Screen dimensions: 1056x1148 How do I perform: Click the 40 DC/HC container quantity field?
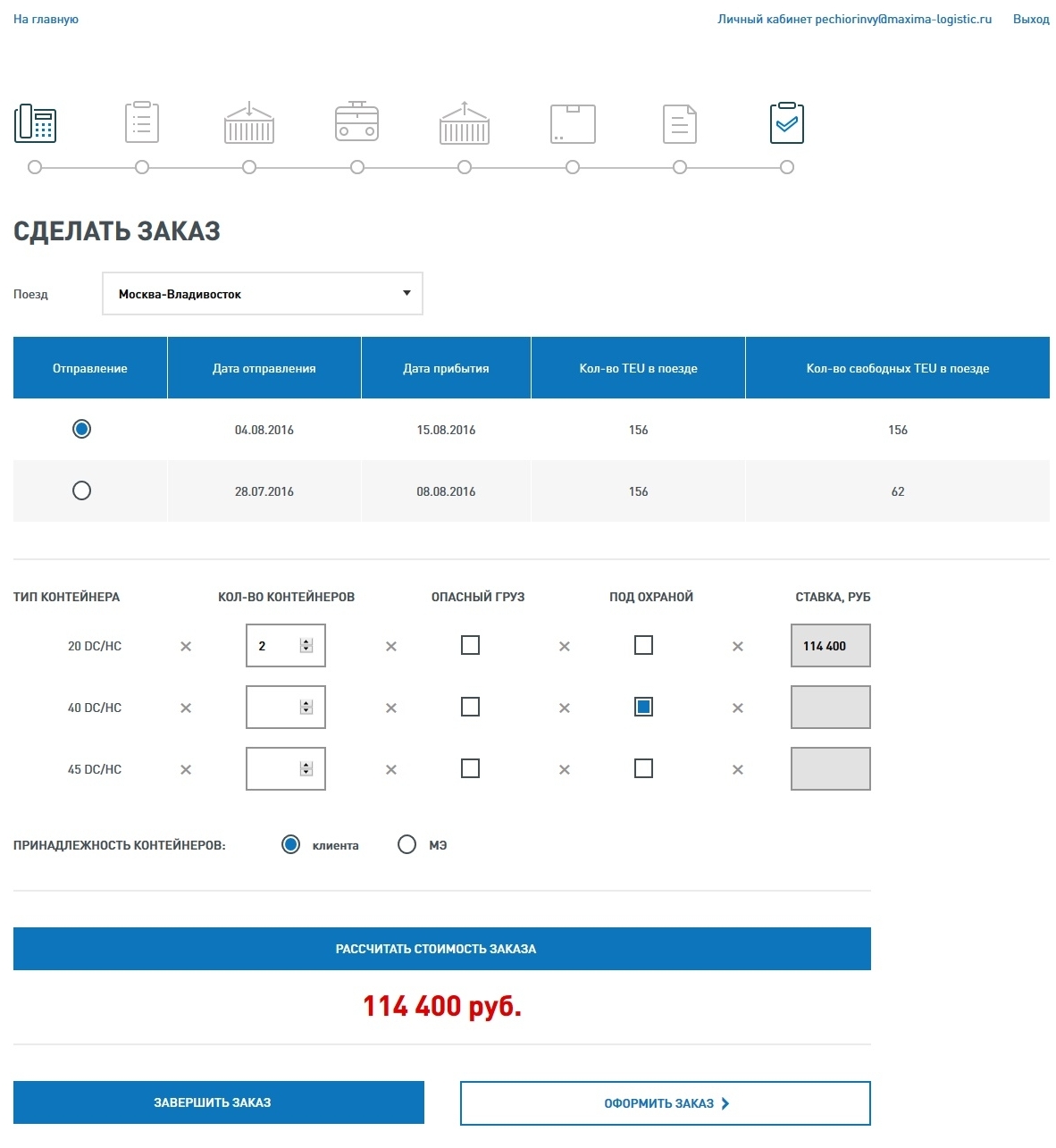(272, 708)
